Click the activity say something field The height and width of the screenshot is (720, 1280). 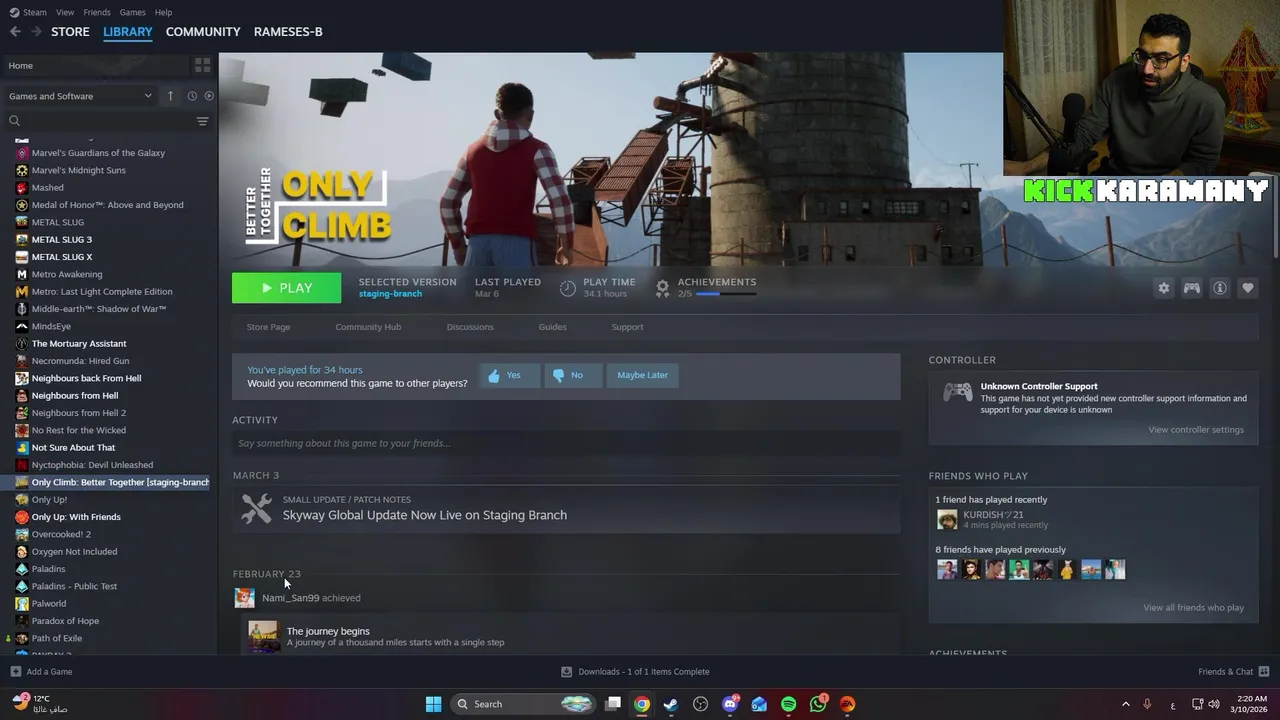pyautogui.click(x=566, y=443)
